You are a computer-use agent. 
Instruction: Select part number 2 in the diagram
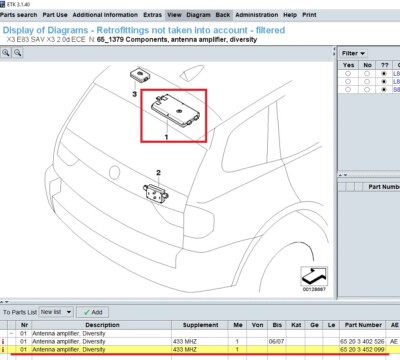(x=158, y=173)
